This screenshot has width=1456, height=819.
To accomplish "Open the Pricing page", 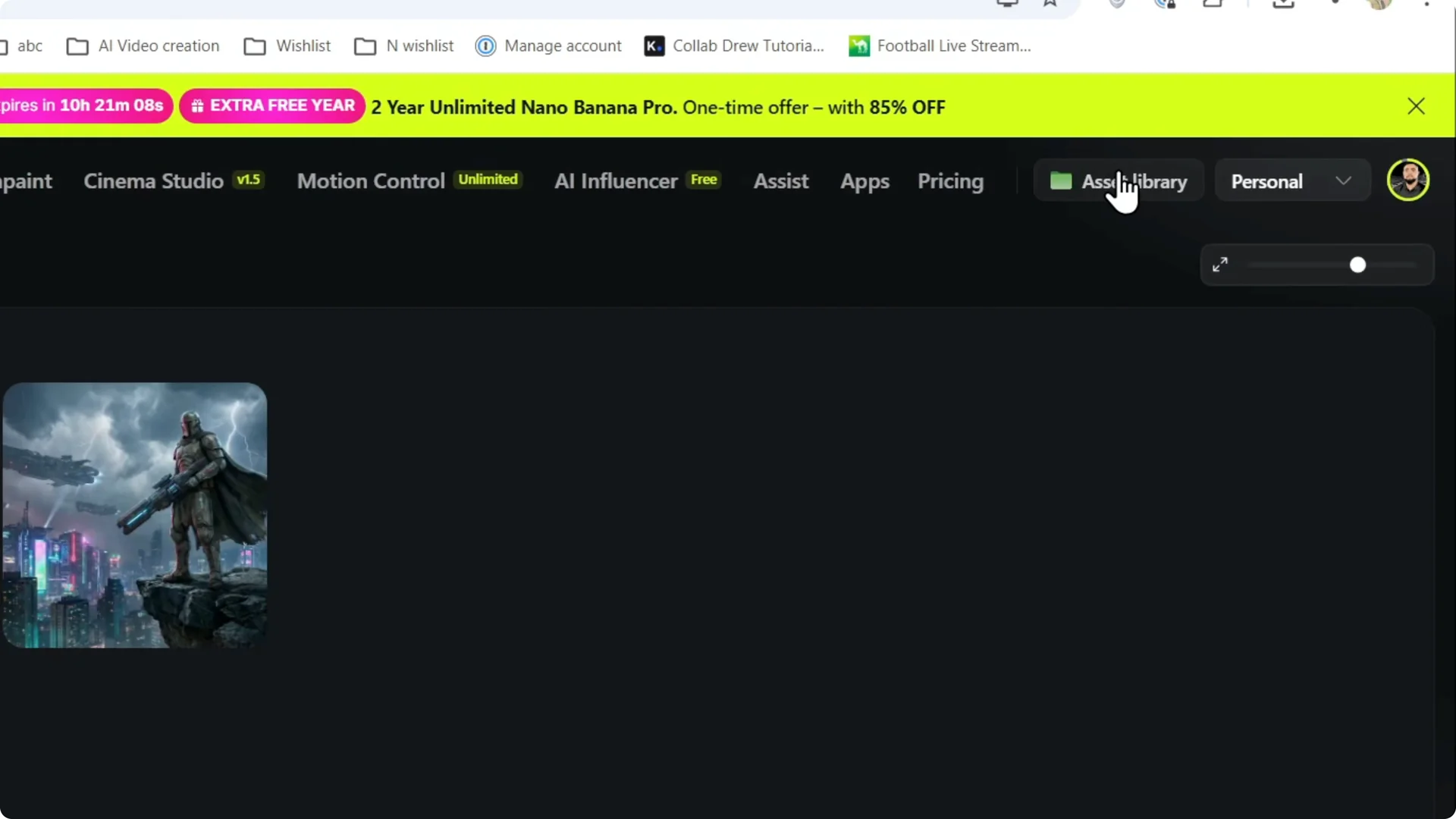I will click(x=950, y=181).
